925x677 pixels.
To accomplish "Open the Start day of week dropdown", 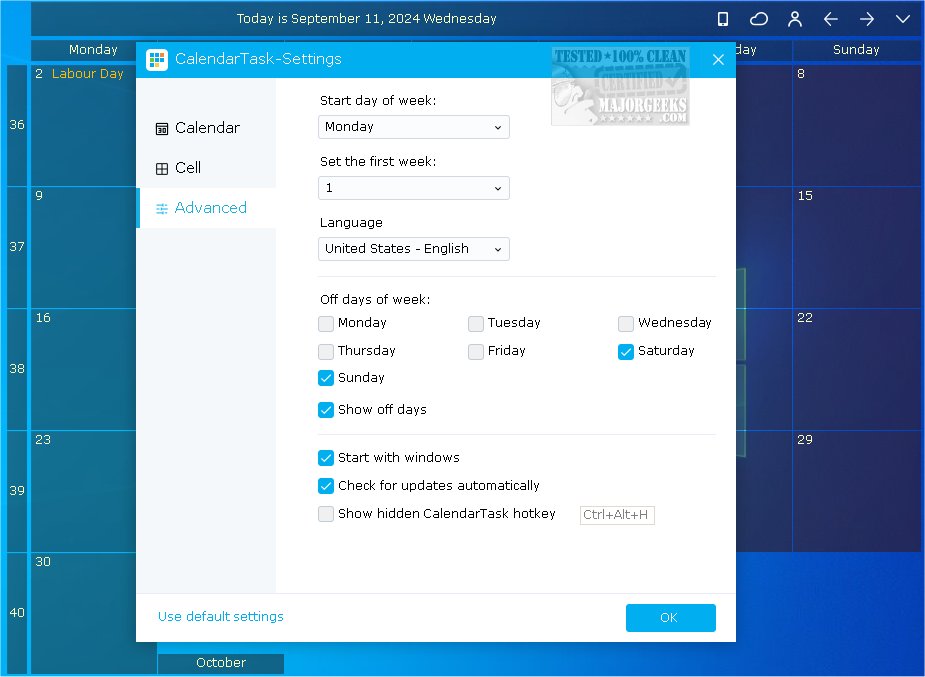I will point(414,127).
